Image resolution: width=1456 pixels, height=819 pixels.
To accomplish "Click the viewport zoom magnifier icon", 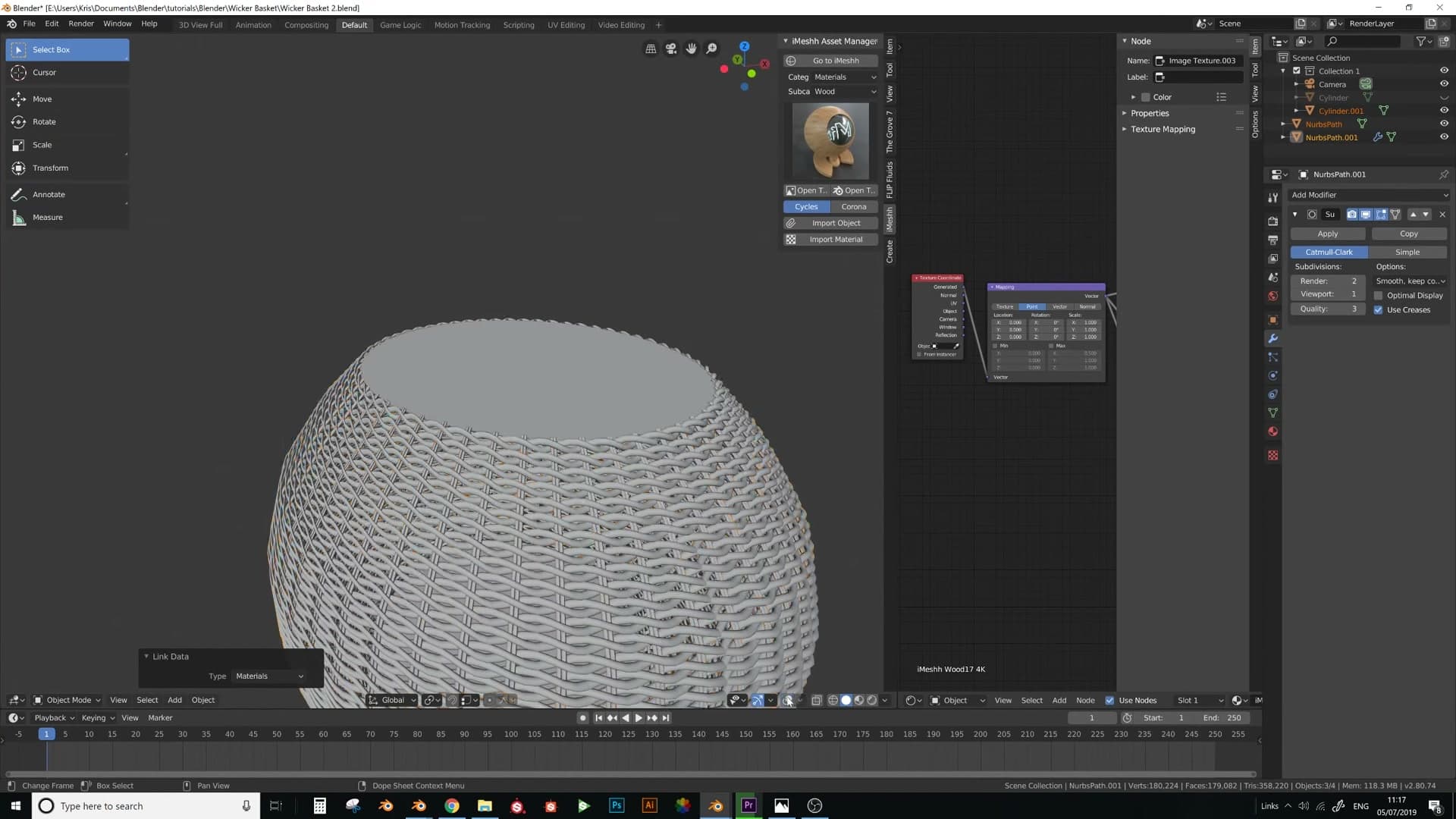I will click(x=712, y=49).
